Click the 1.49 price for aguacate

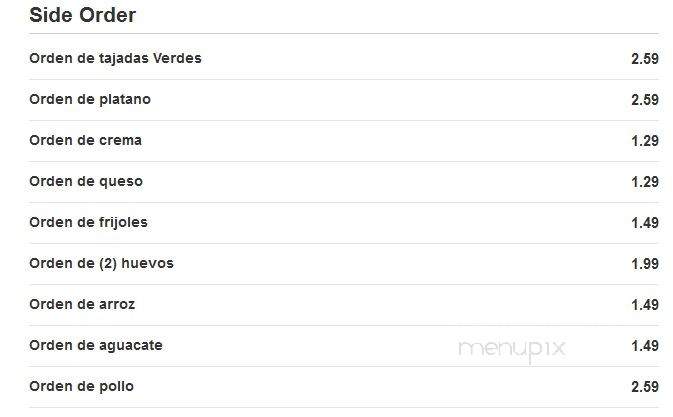[645, 346]
